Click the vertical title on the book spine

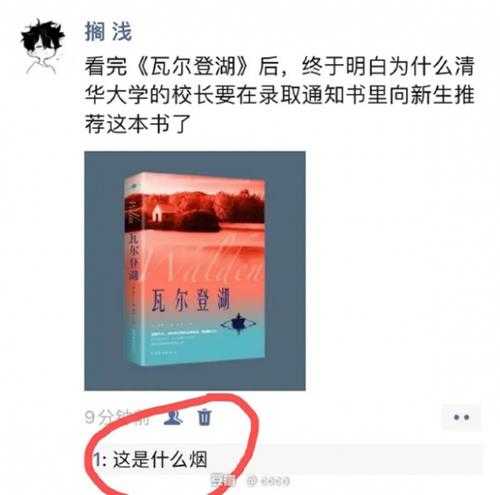133,258
